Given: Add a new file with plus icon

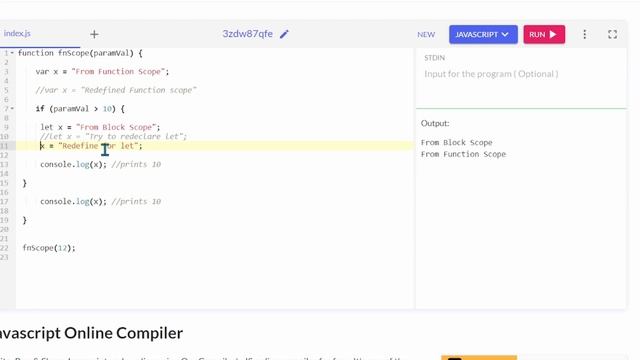Looking at the screenshot, I should pyautogui.click(x=94, y=34).
